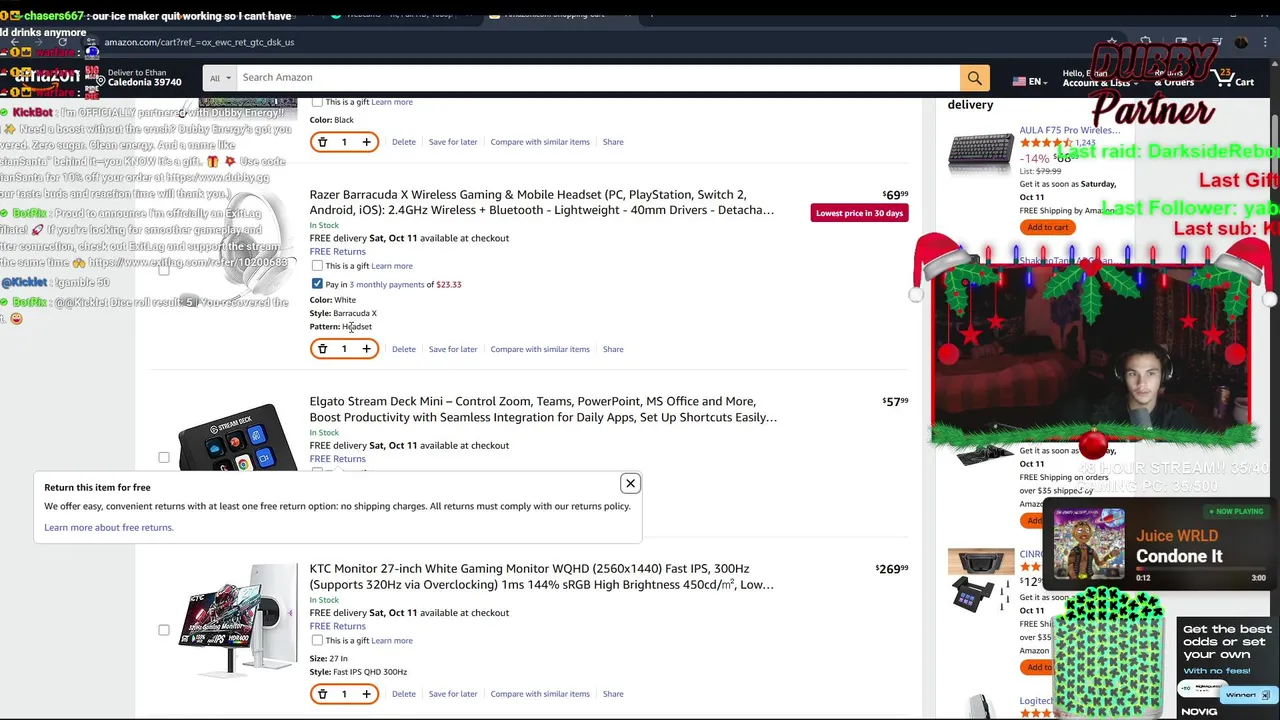Screen dimensions: 1280x720
Task: Click trash icon for Razer Barracuda headset
Action: pyautogui.click(x=322, y=349)
